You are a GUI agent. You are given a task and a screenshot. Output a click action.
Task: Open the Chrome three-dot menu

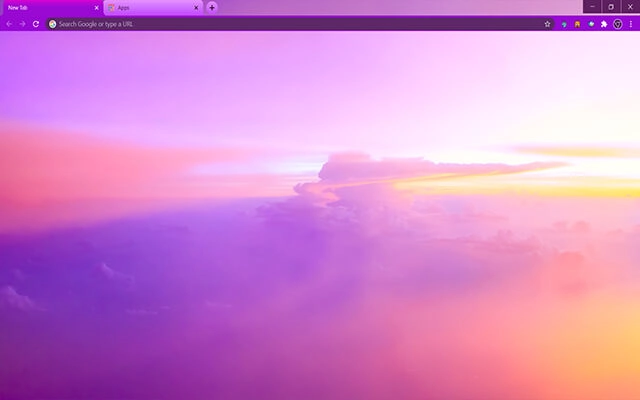(x=631, y=24)
